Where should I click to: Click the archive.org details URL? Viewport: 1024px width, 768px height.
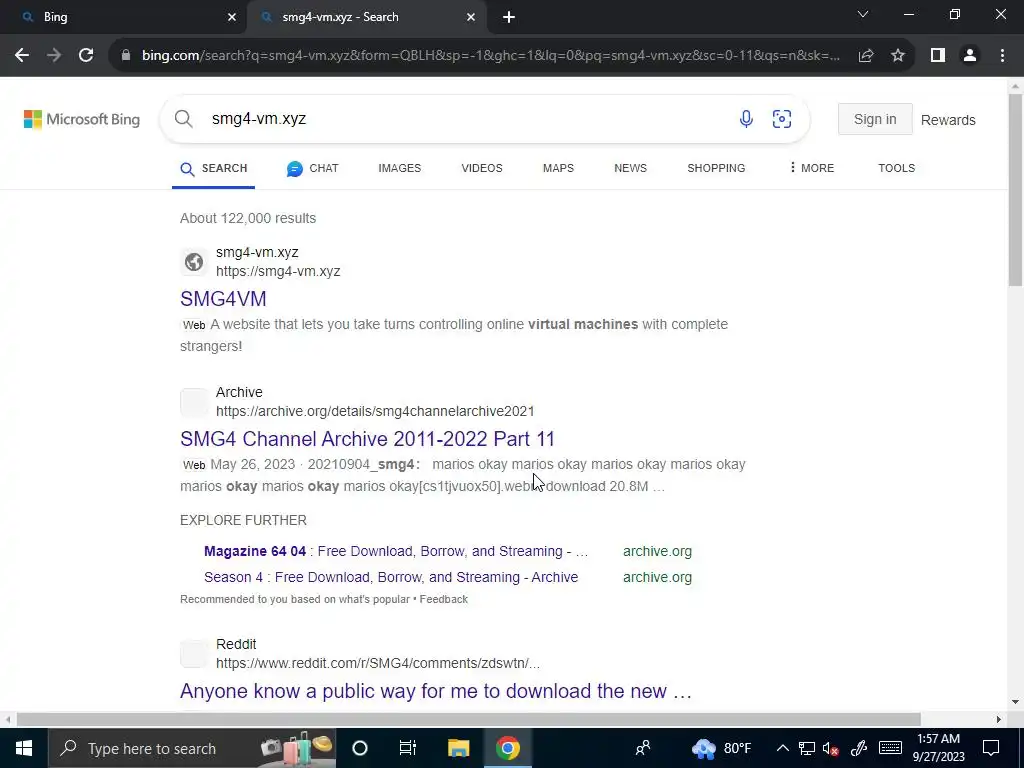tap(375, 411)
